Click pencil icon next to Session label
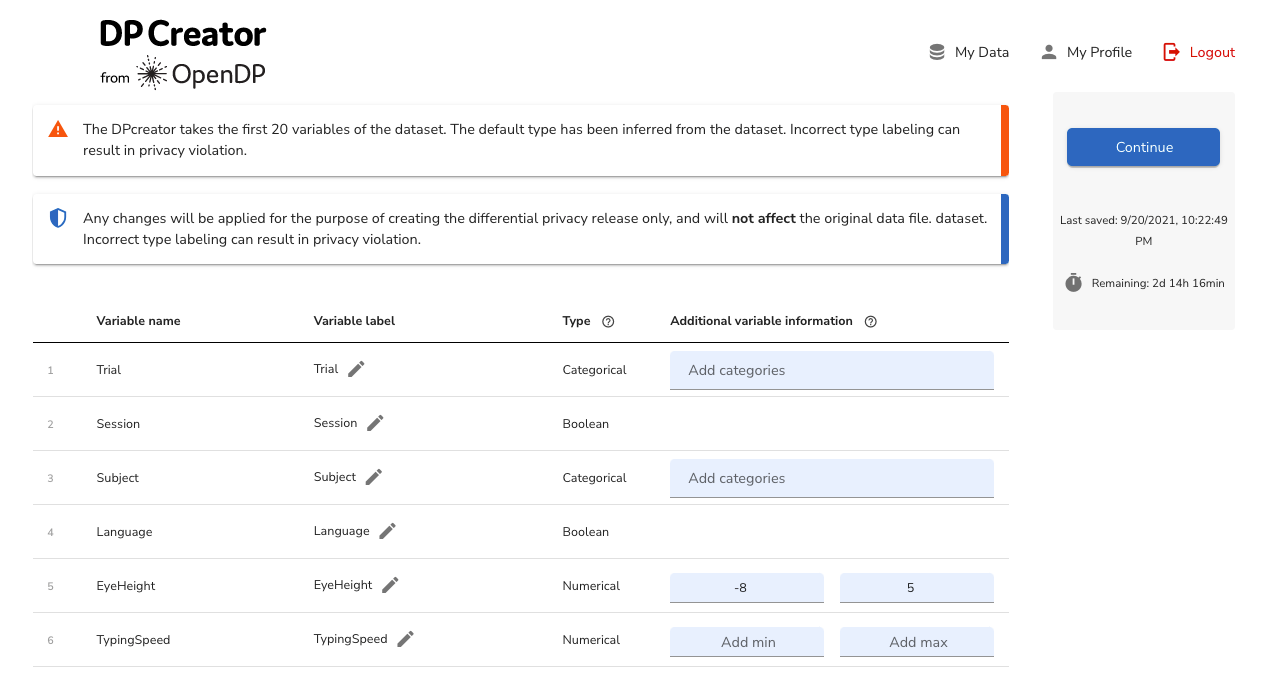This screenshot has height=678, width=1261. 375,423
